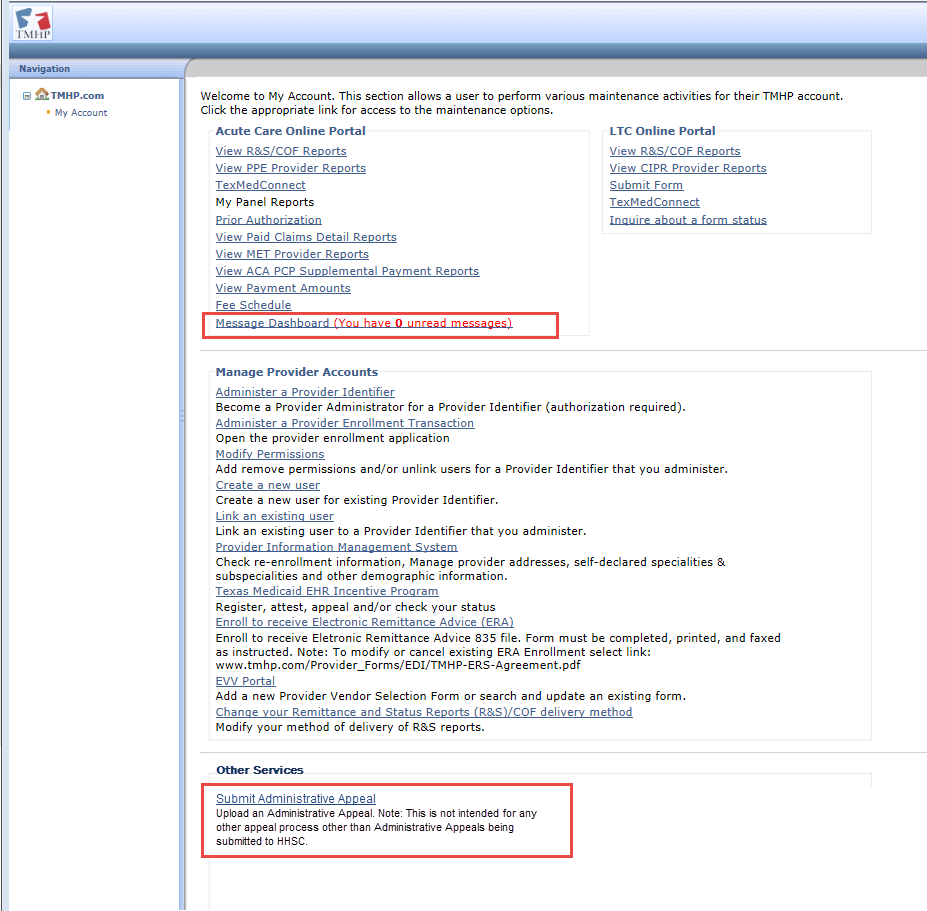The height and width of the screenshot is (911, 927).
Task: Open View MET Provider Reports
Action: 292,254
